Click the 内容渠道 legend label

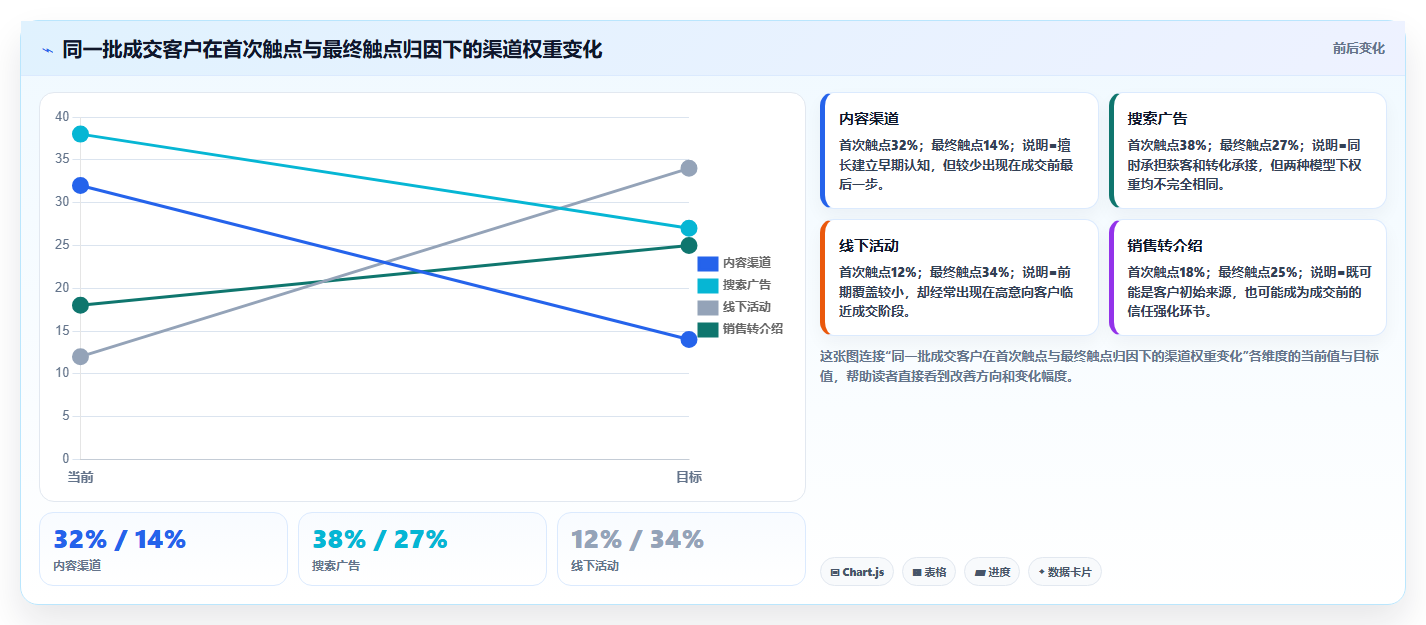(x=747, y=263)
